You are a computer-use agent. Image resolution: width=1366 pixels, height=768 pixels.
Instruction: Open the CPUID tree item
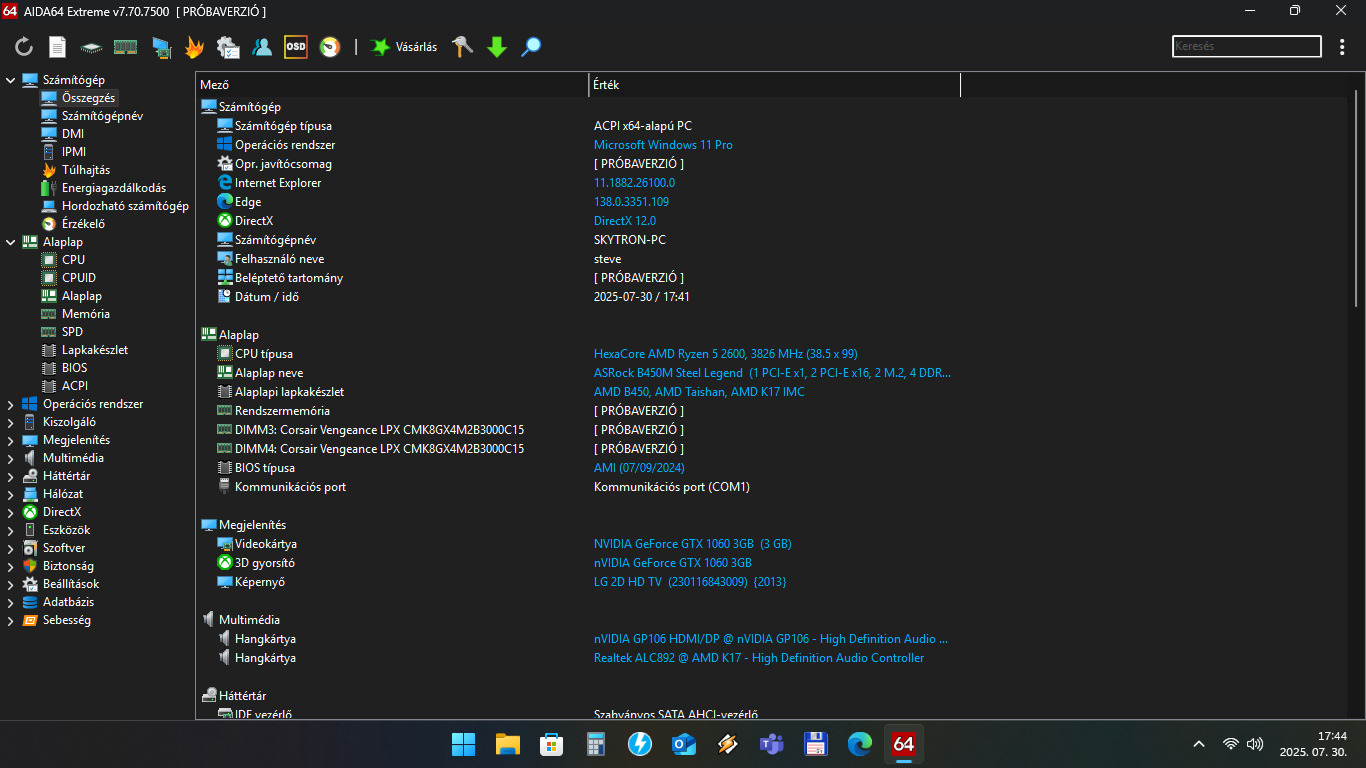(79, 278)
